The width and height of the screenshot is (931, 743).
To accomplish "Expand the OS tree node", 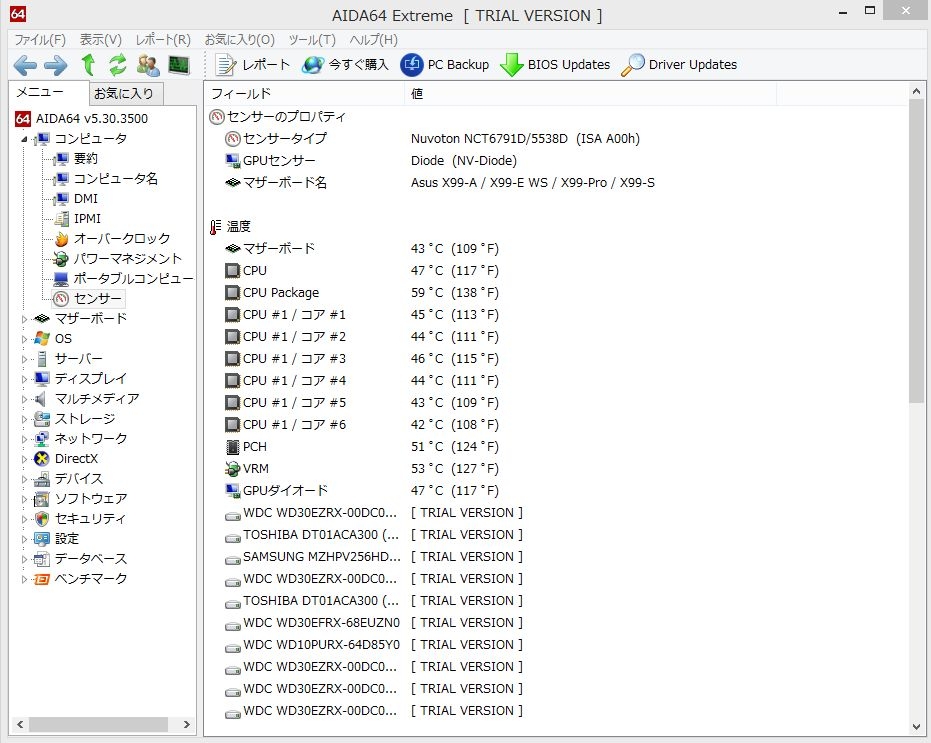I will (24, 339).
